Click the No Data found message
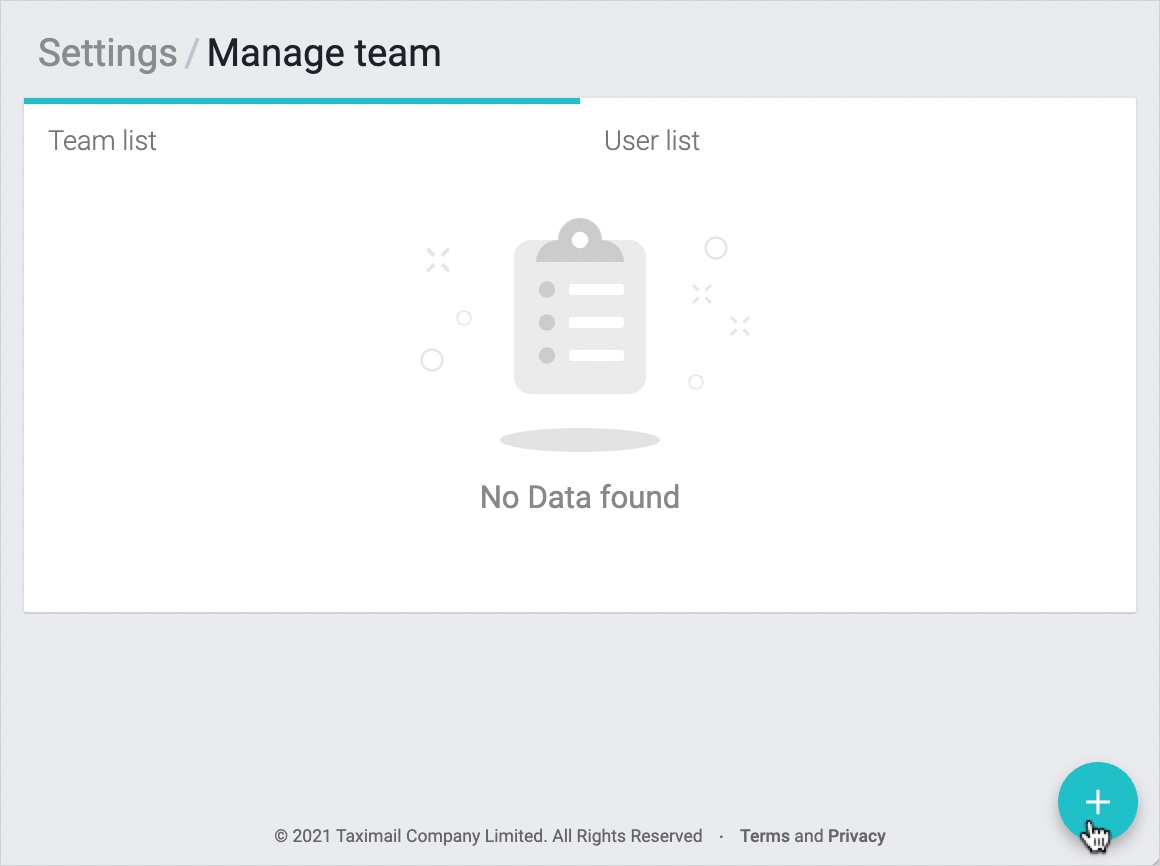 pyautogui.click(x=580, y=497)
